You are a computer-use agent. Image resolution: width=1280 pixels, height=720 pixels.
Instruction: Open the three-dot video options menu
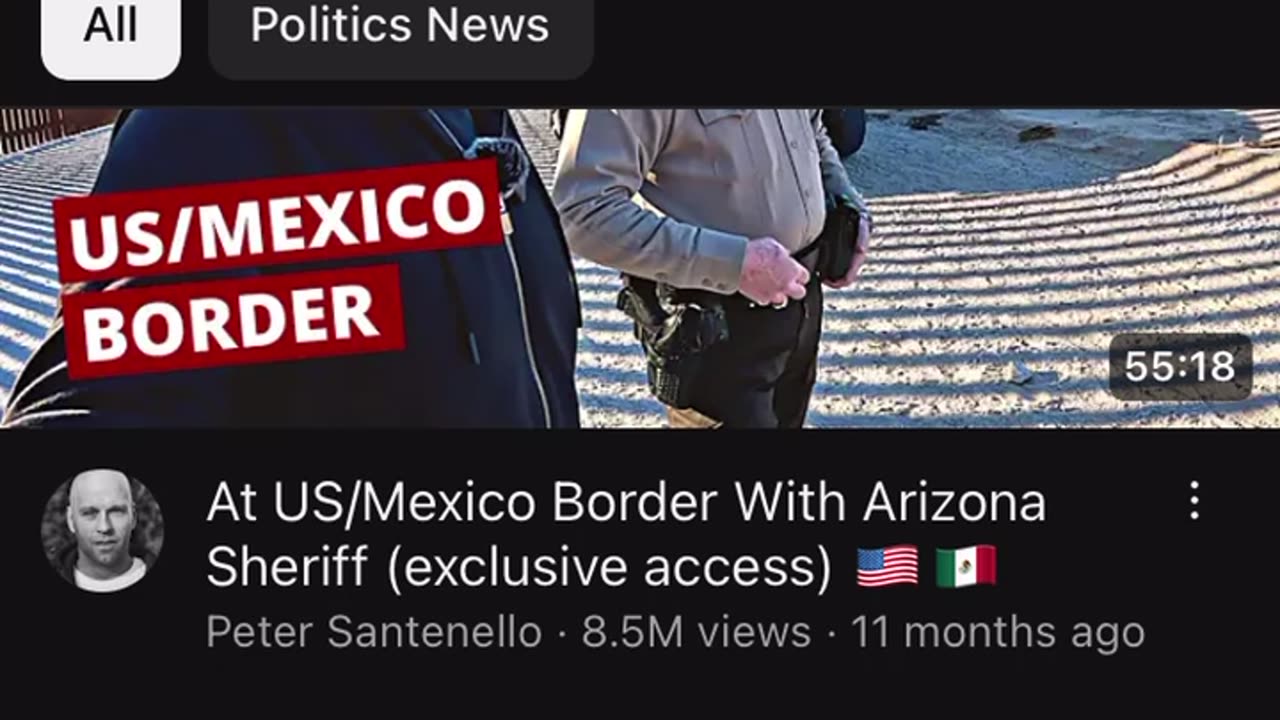[1194, 500]
